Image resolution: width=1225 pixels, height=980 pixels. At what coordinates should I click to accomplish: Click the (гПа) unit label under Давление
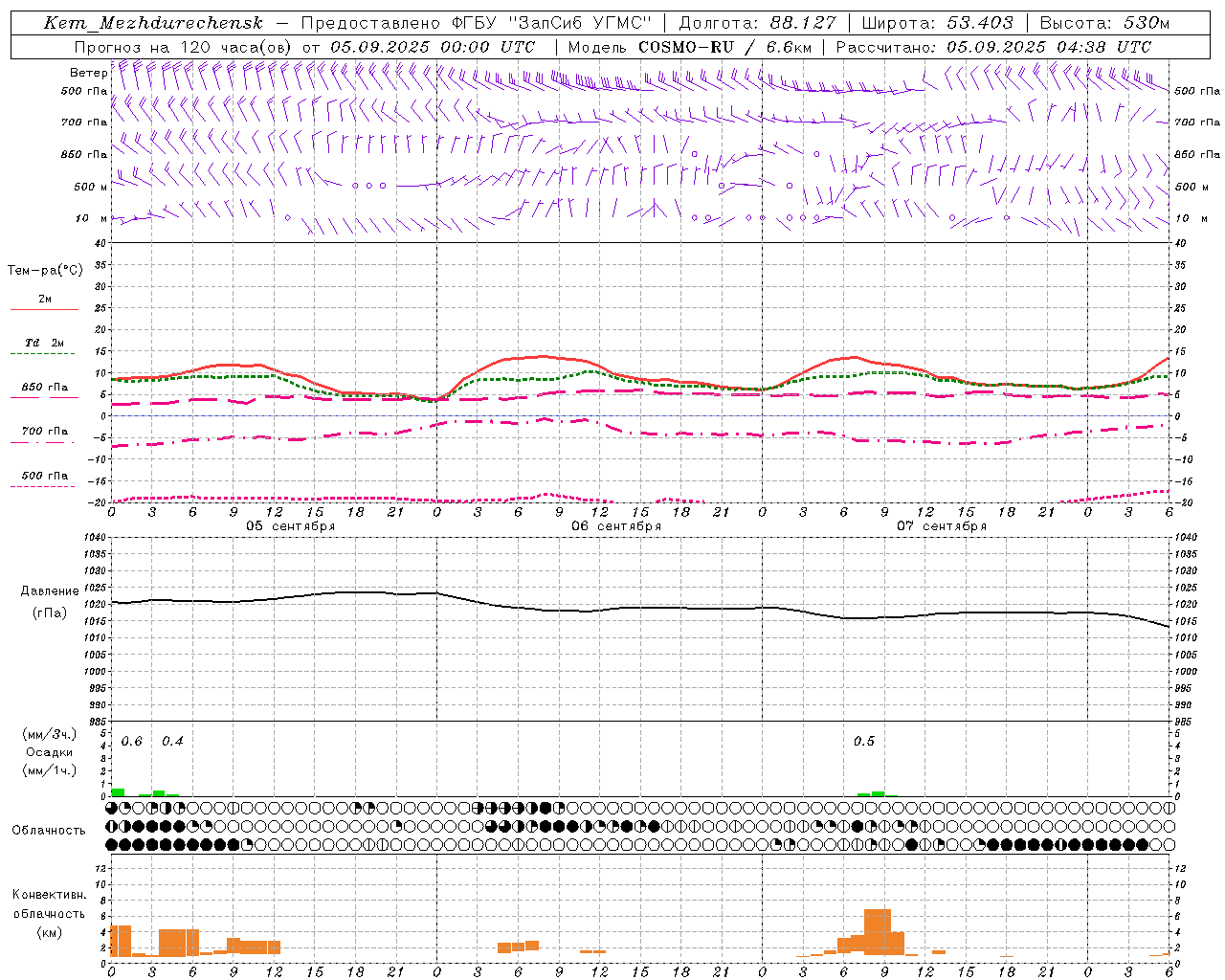tap(50, 612)
